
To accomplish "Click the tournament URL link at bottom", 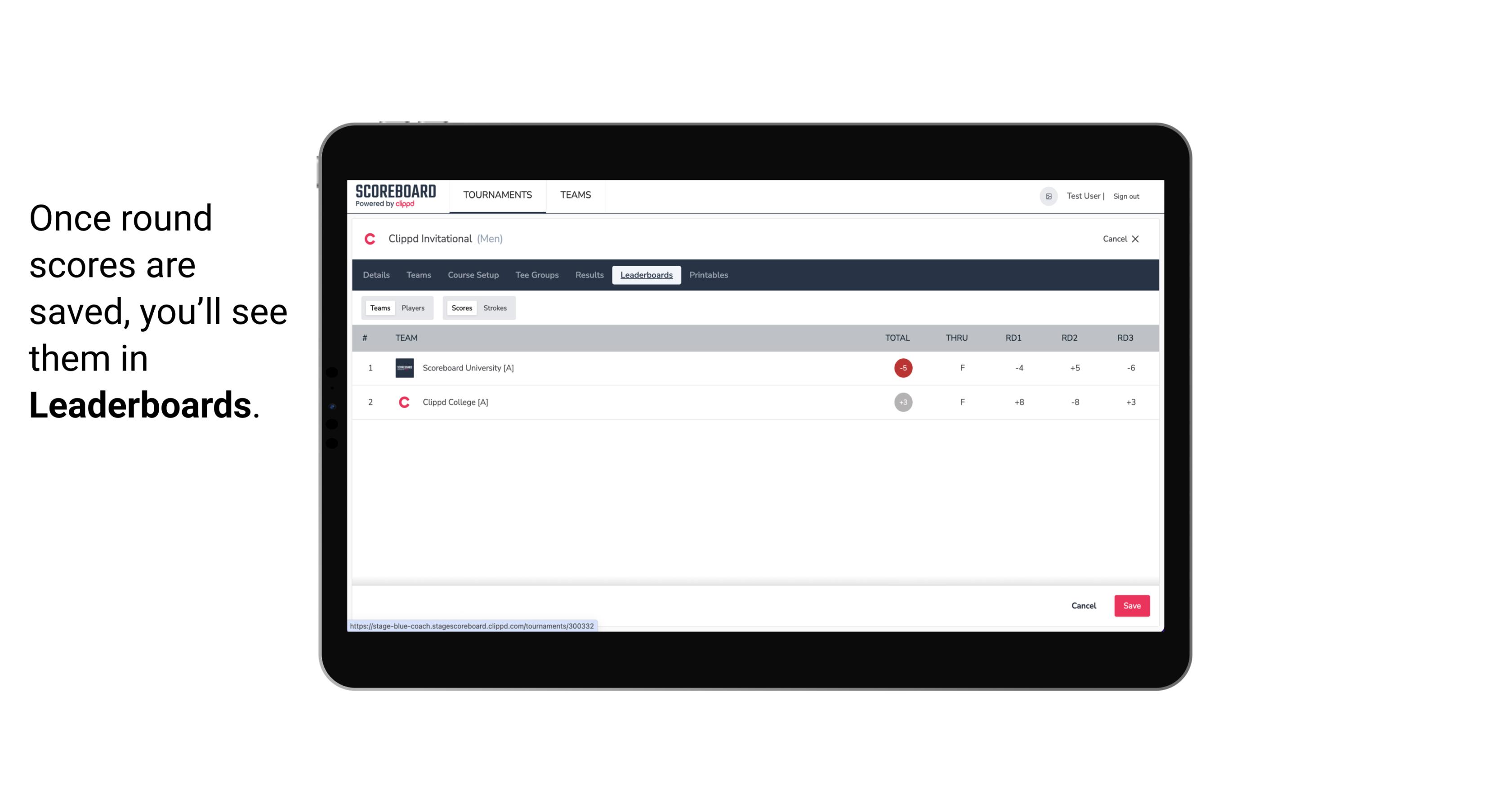I will pos(472,626).
